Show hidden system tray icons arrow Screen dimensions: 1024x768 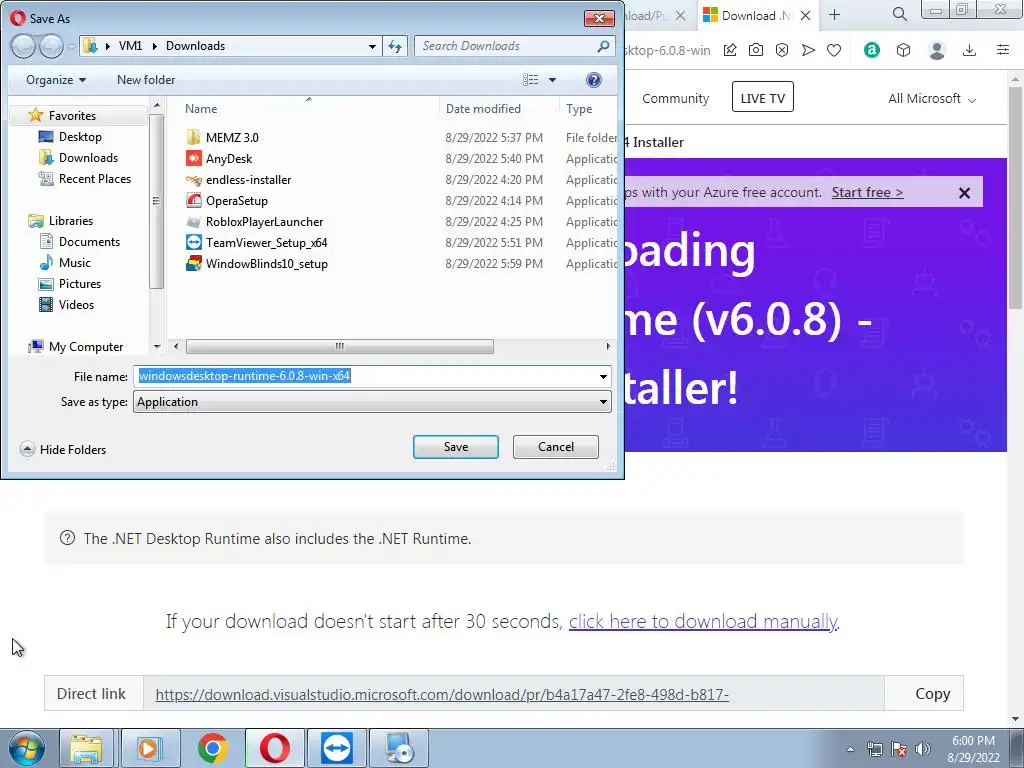click(x=850, y=749)
